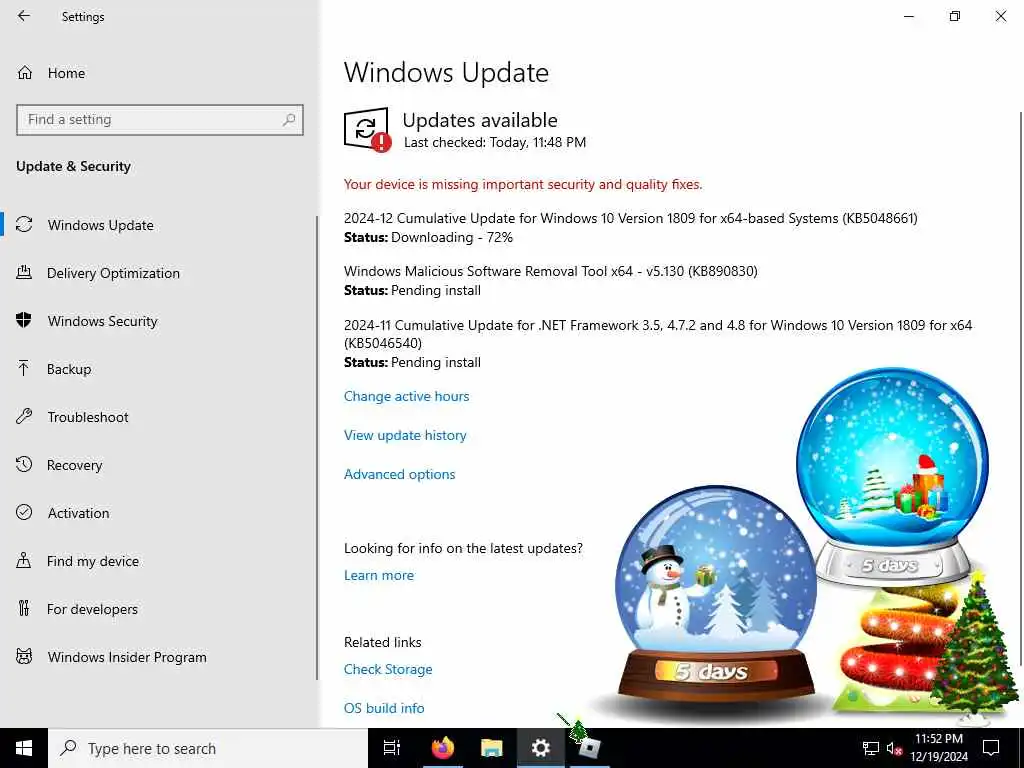Viewport: 1024px width, 768px height.
Task: Click the taskbar Type here to search box
Action: point(208,748)
